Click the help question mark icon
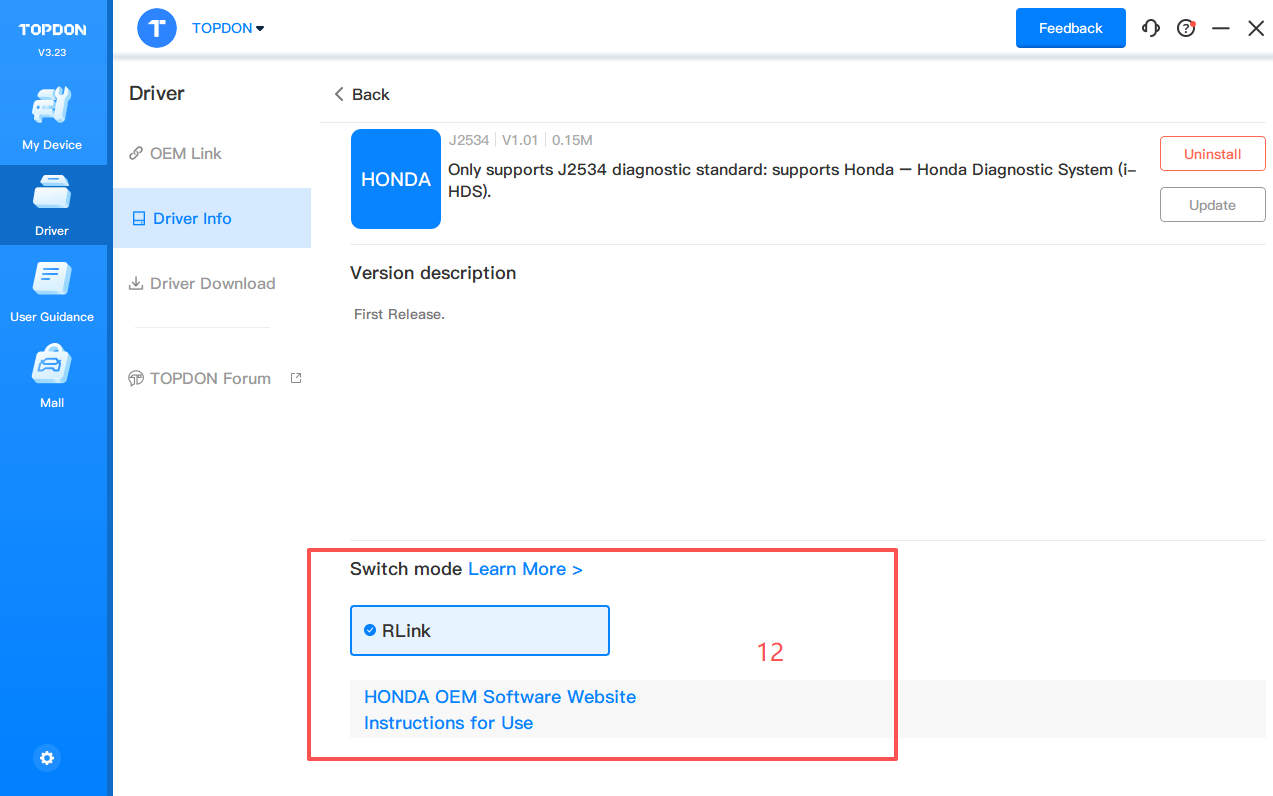Screen dimensions: 1273x796 [1186, 28]
